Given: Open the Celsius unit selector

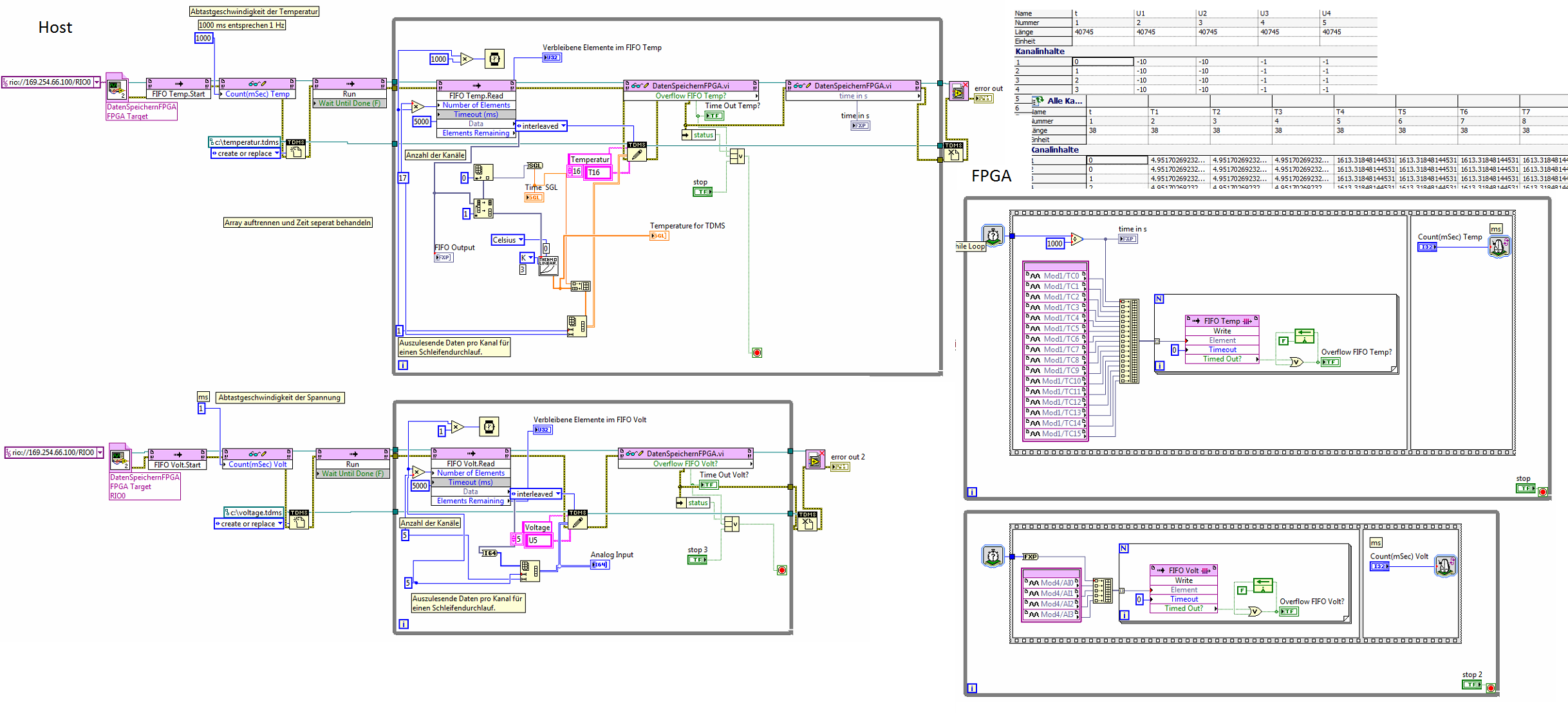Looking at the screenshot, I should click(x=508, y=240).
